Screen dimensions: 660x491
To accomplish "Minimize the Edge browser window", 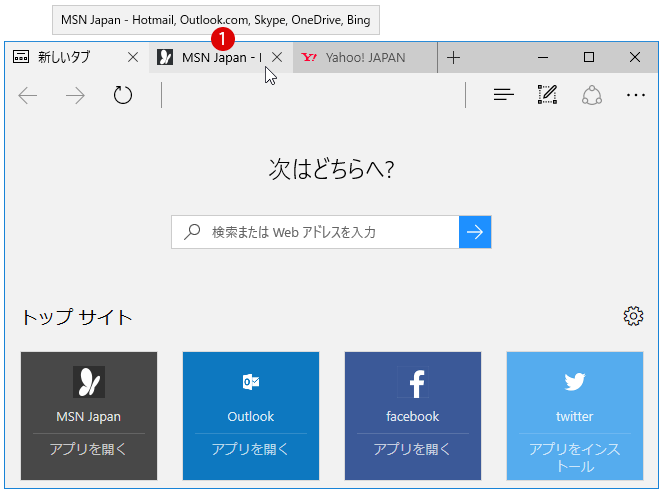I will coord(543,57).
